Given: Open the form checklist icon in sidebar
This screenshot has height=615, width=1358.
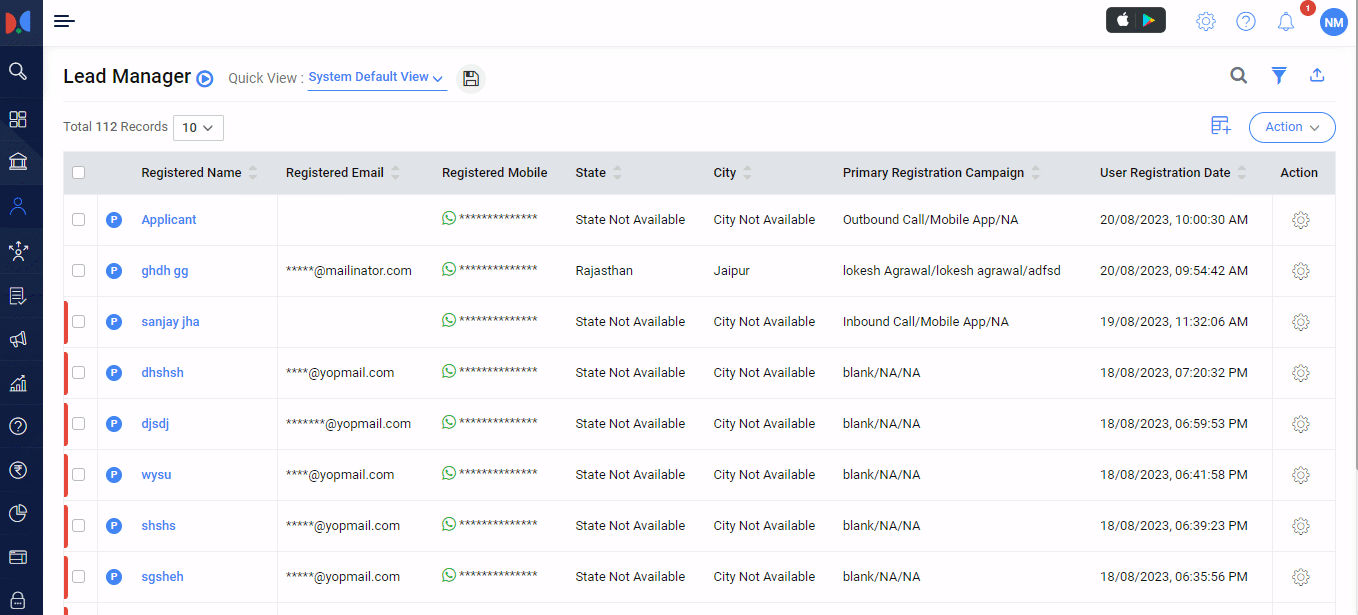Looking at the screenshot, I should (18, 296).
